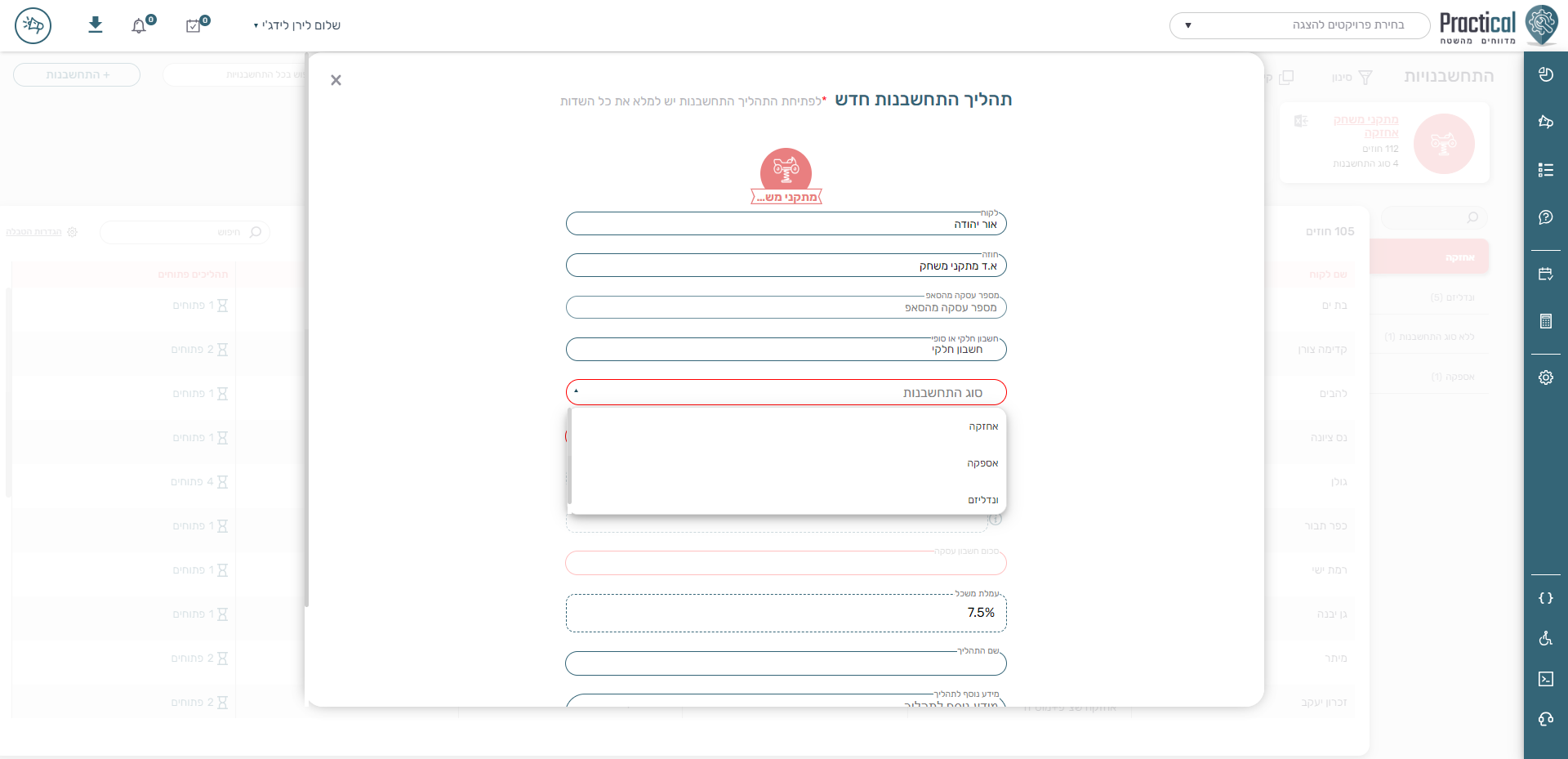Open the calendar check icon in sidebar
The width and height of the screenshot is (1568, 759).
click(1546, 275)
